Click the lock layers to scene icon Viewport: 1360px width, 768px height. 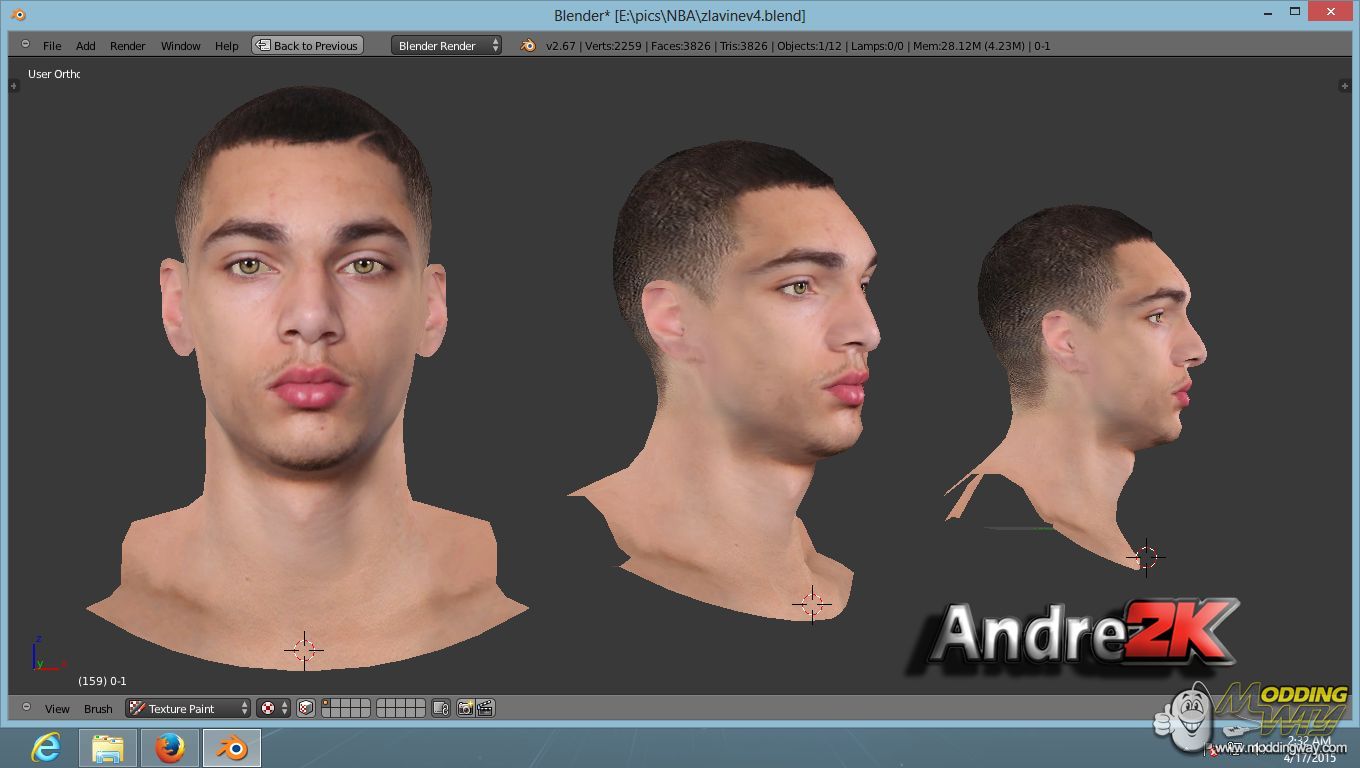441,708
